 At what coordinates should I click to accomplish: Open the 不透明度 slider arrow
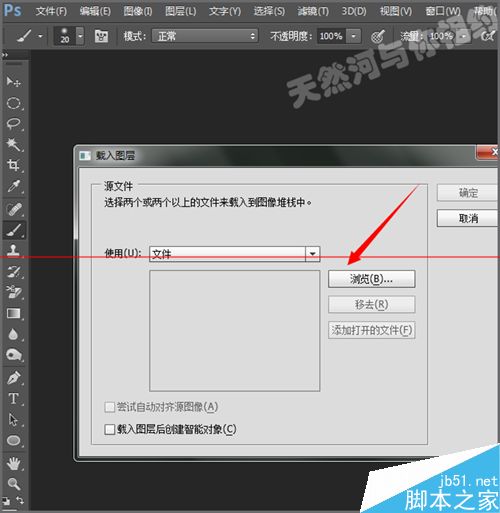pos(353,36)
